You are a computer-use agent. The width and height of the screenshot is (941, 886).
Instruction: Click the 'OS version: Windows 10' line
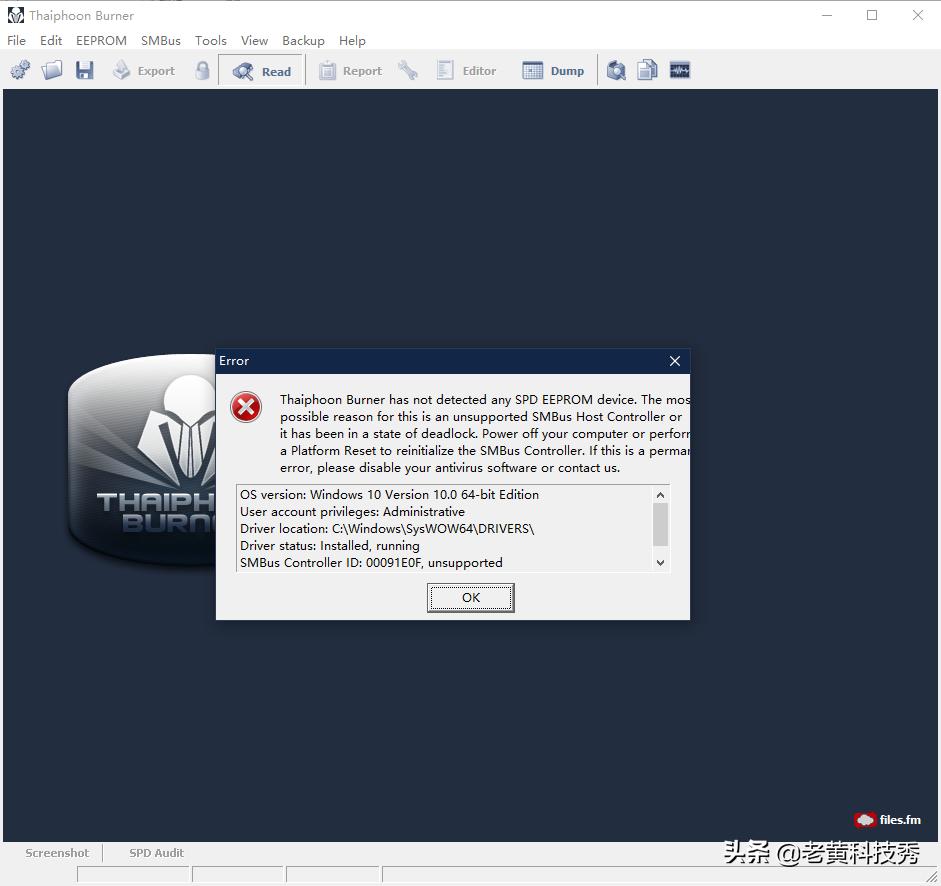[x=389, y=495]
